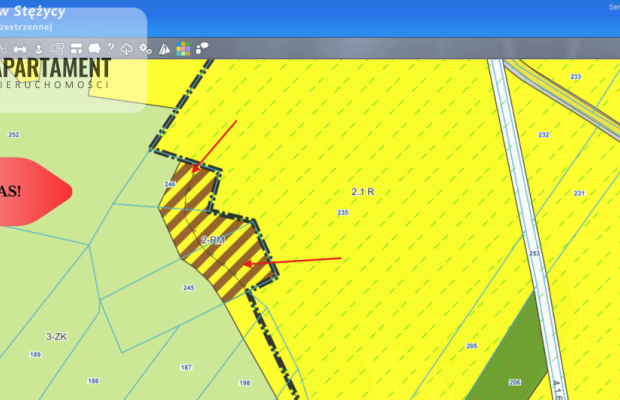Screen dimensions: 620x400
Task: Open settings with the gears icon
Action: pos(146,48)
